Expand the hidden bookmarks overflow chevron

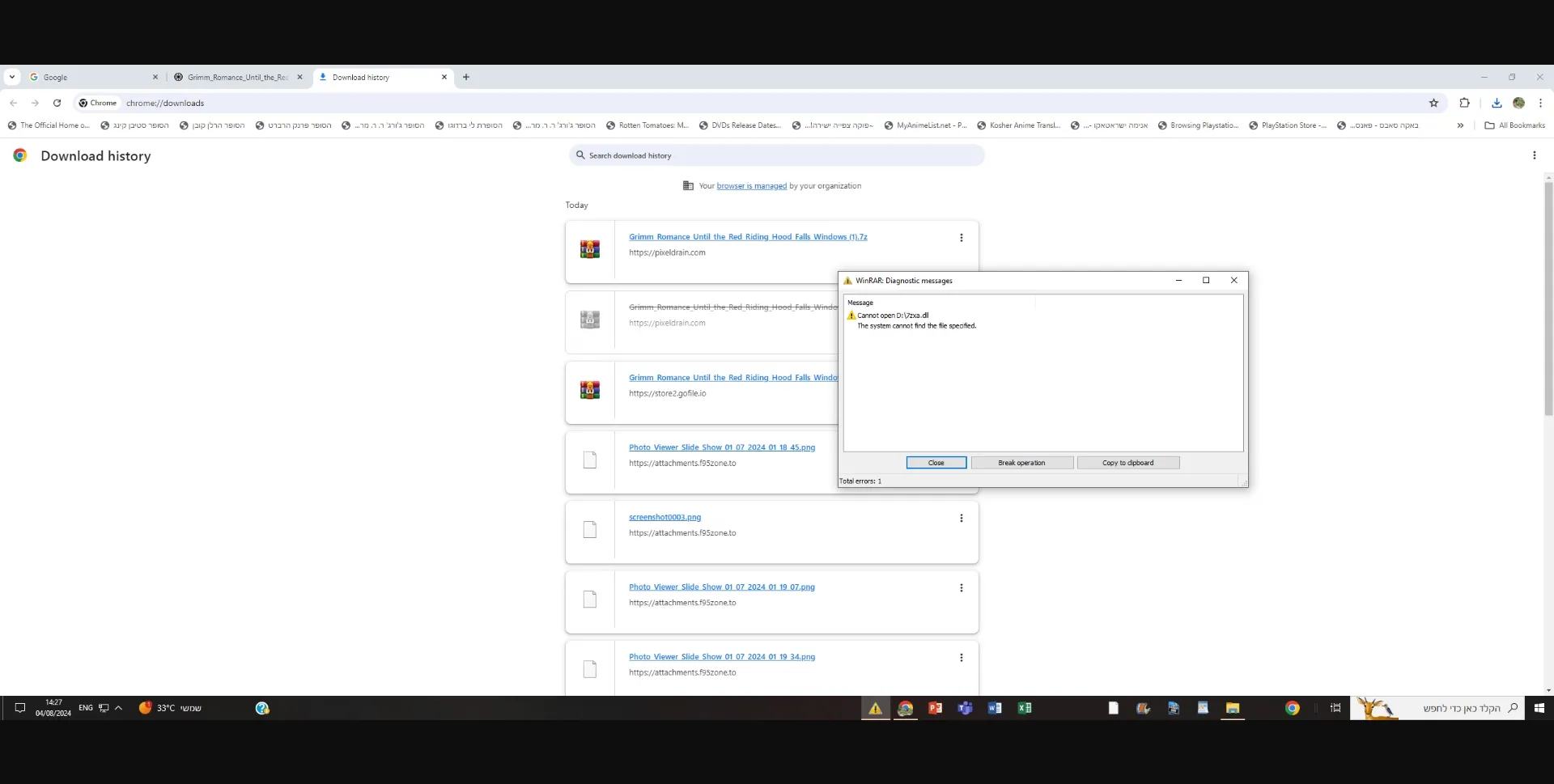tap(1460, 125)
